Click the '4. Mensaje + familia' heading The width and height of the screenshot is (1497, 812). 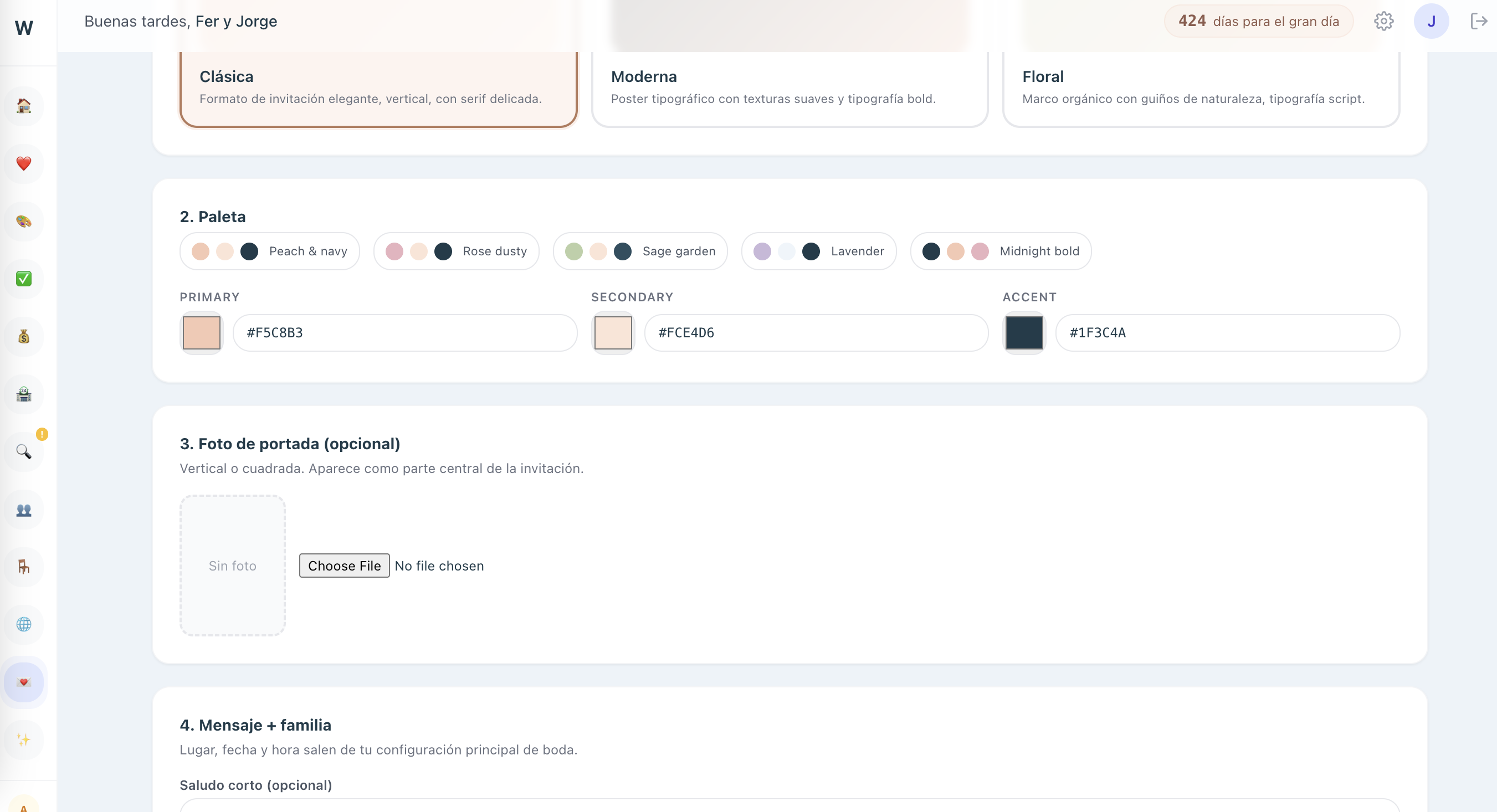[x=256, y=725]
